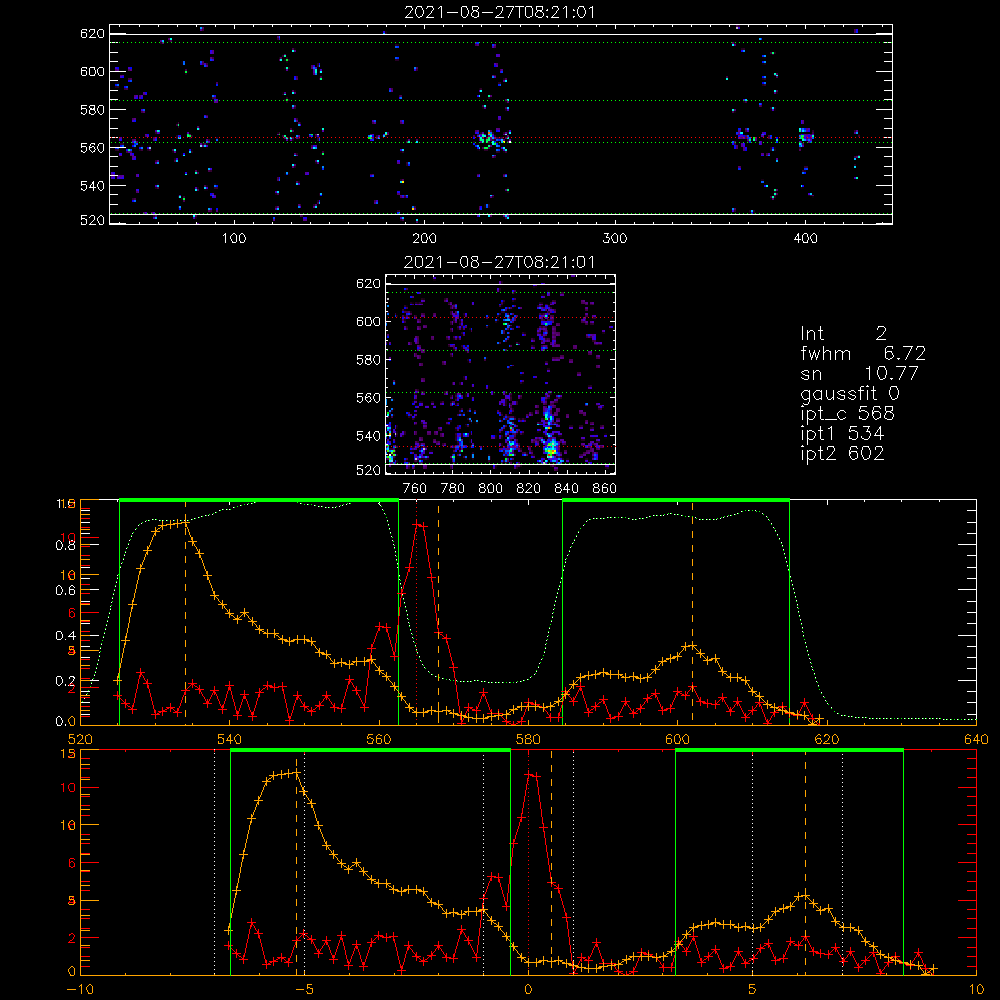This screenshot has width=1000, height=1000.
Task: Click x-axis label 300 of the wide top image
Action: [615, 239]
